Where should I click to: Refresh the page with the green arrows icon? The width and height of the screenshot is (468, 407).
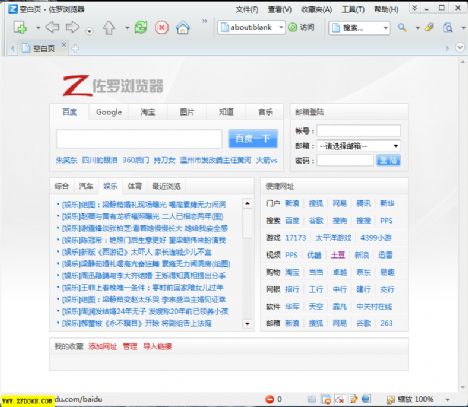pos(141,27)
